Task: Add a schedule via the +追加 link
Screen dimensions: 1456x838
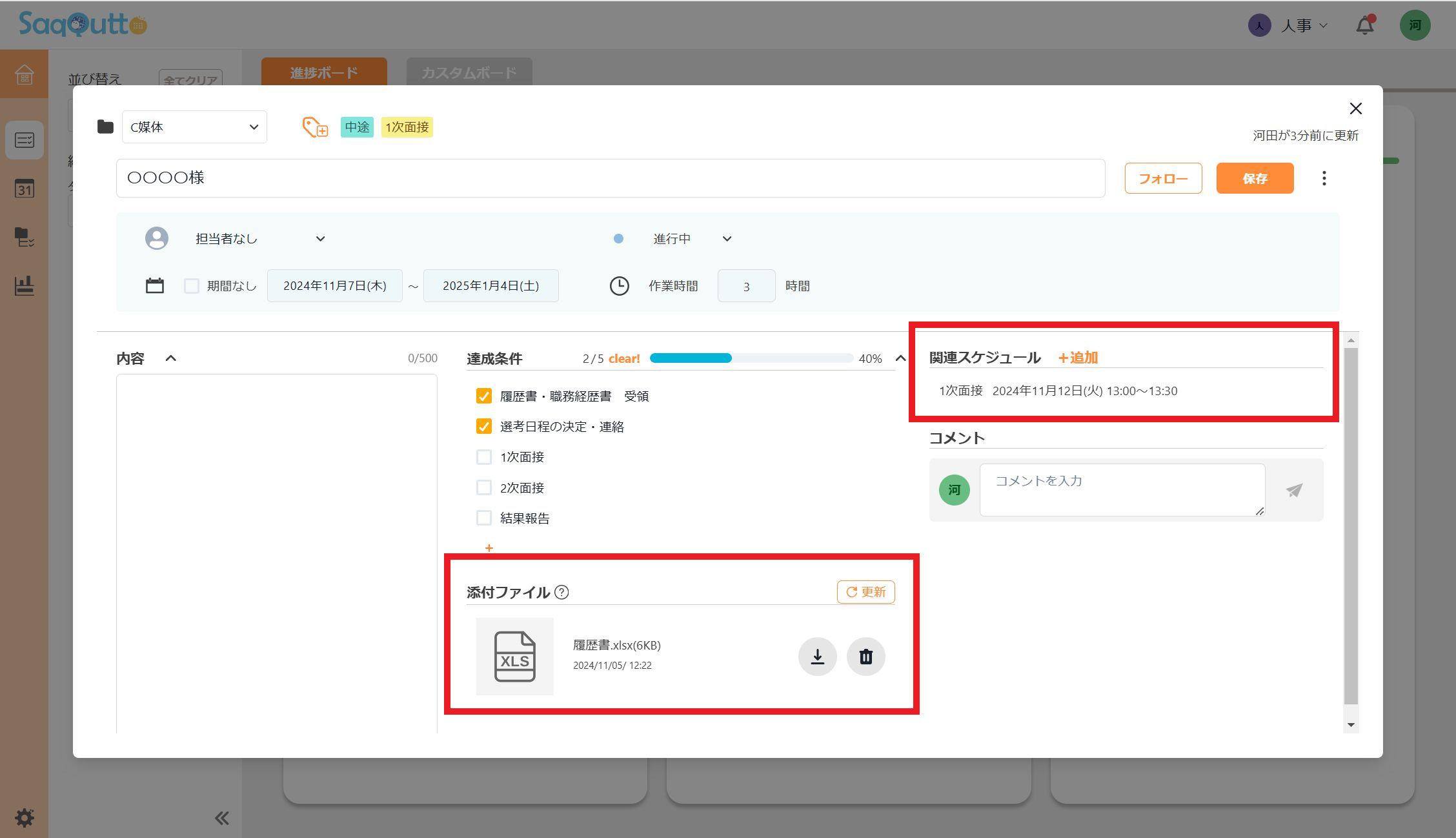Action: click(1077, 358)
